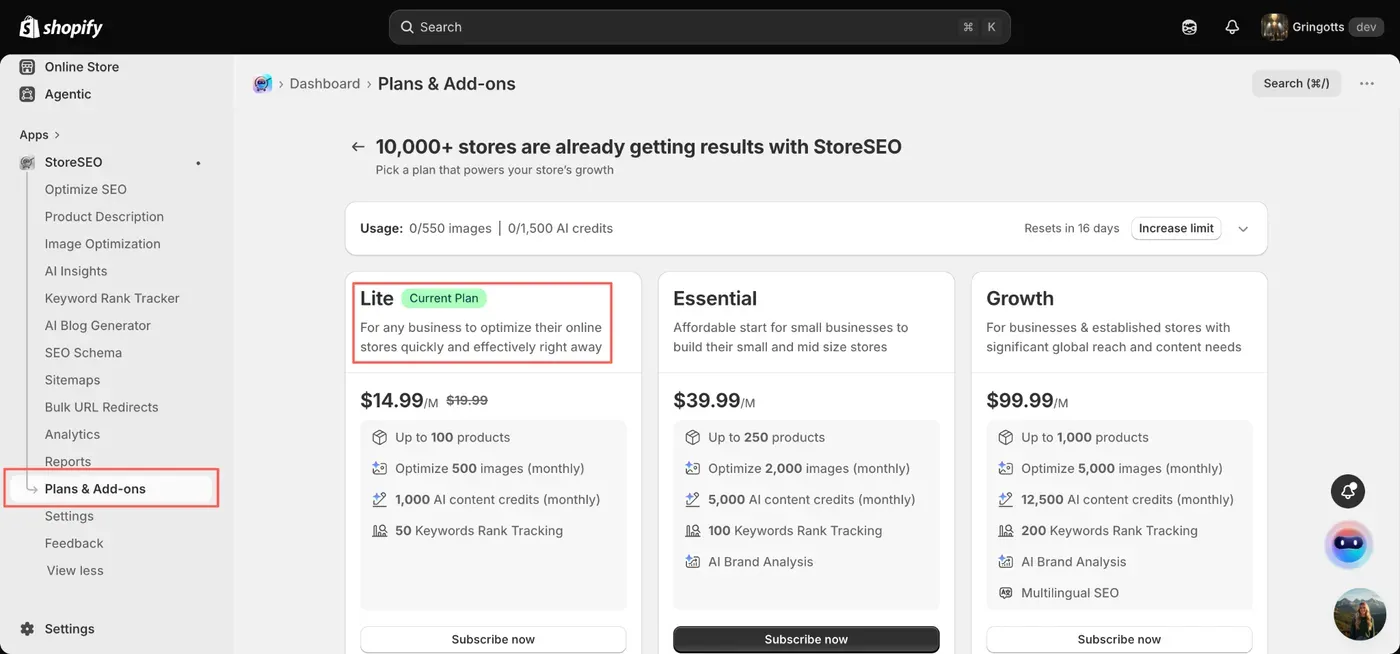Click Growth plan Multilingual SEO icon
This screenshot has height=654, width=1400.
[x=1005, y=592]
